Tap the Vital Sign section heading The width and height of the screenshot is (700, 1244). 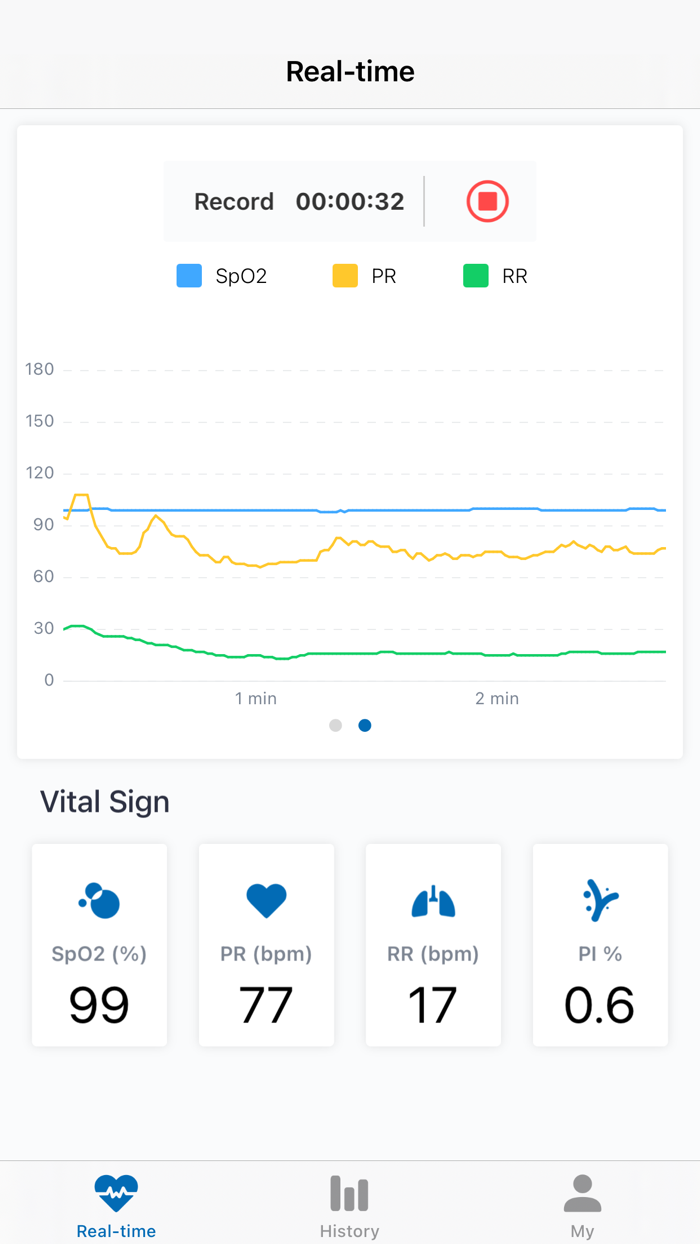pyautogui.click(x=104, y=801)
